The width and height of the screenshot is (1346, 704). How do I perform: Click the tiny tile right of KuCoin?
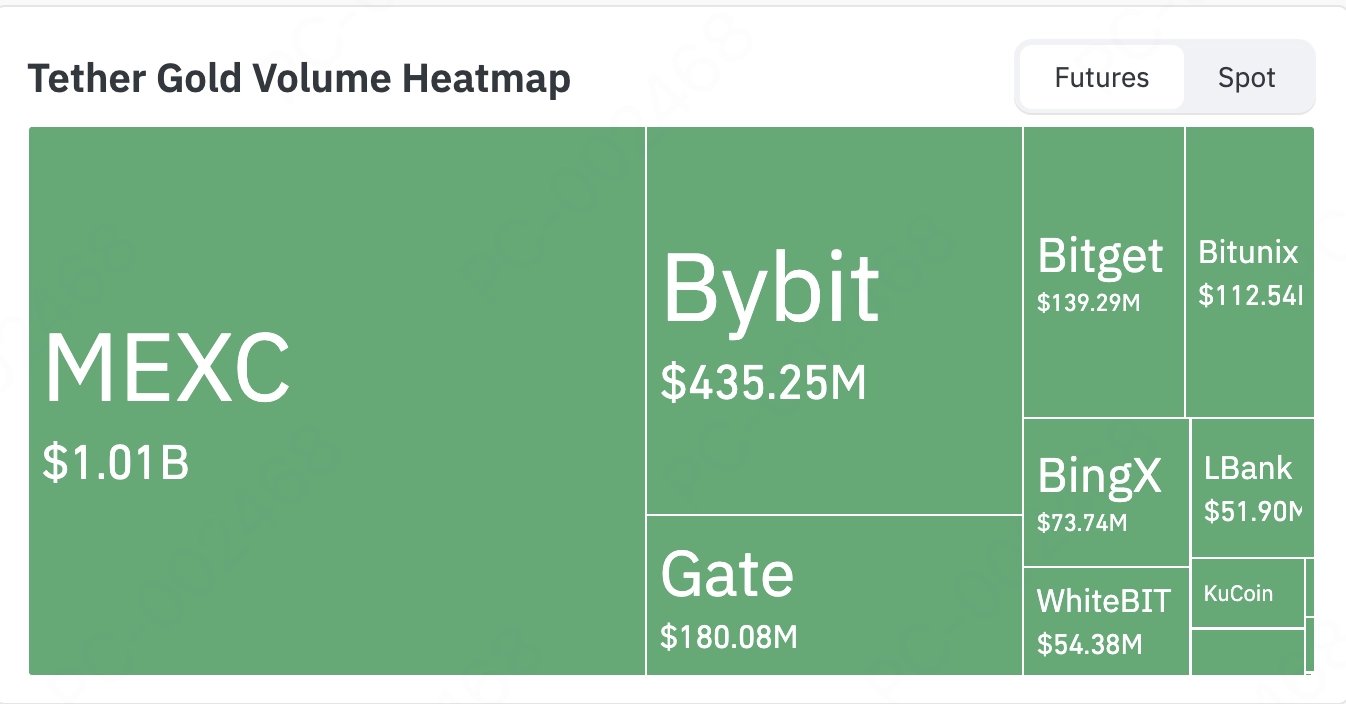tap(1310, 587)
